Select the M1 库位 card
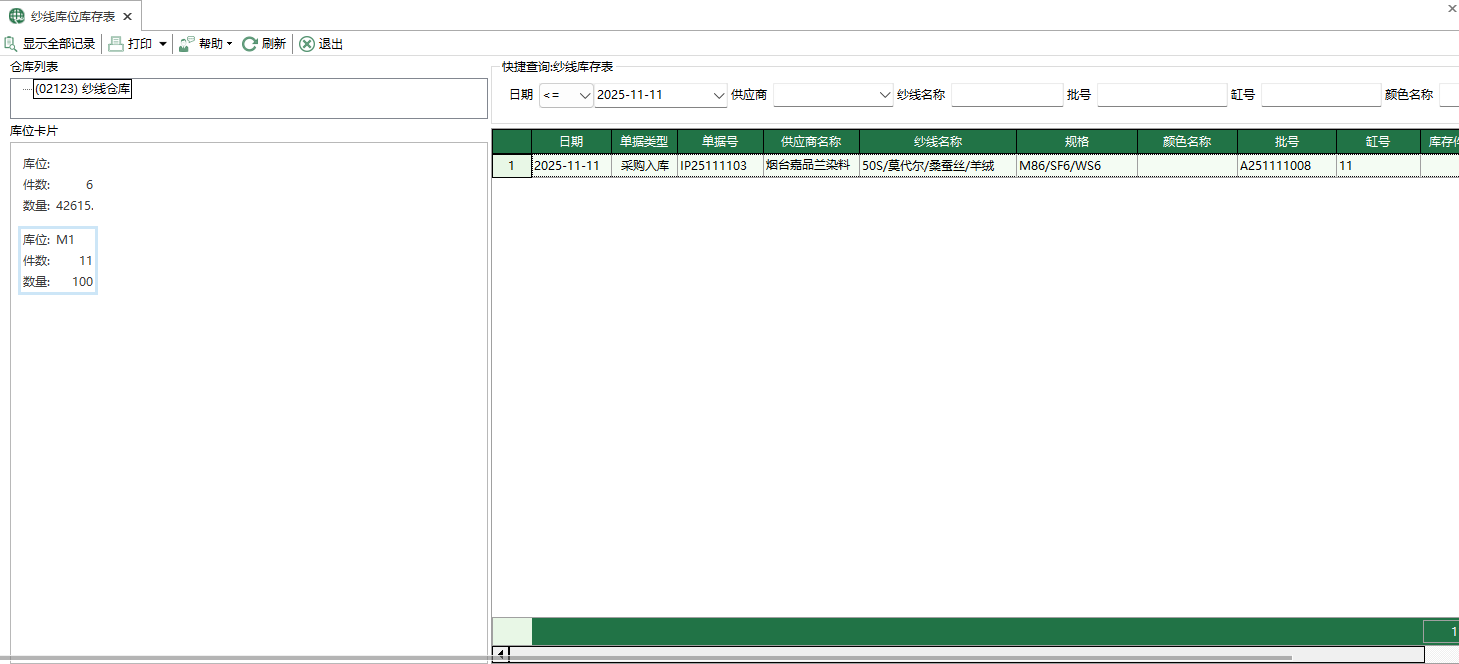 click(57, 260)
